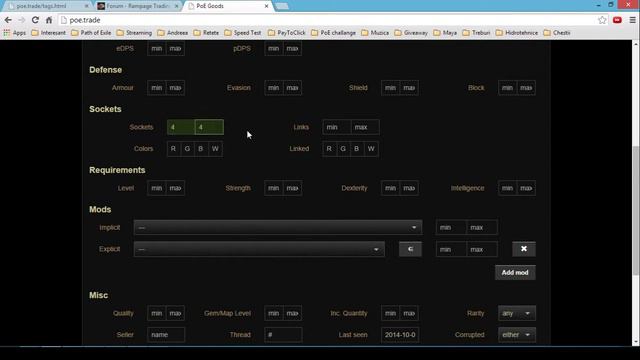This screenshot has height=360, width=640.
Task: Click the Implicit mod min value field
Action: [x=451, y=227]
